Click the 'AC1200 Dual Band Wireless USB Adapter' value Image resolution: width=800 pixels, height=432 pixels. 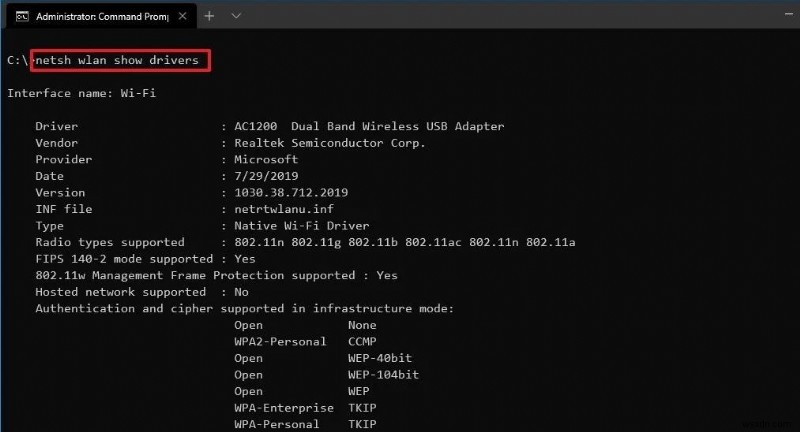pyautogui.click(x=369, y=126)
